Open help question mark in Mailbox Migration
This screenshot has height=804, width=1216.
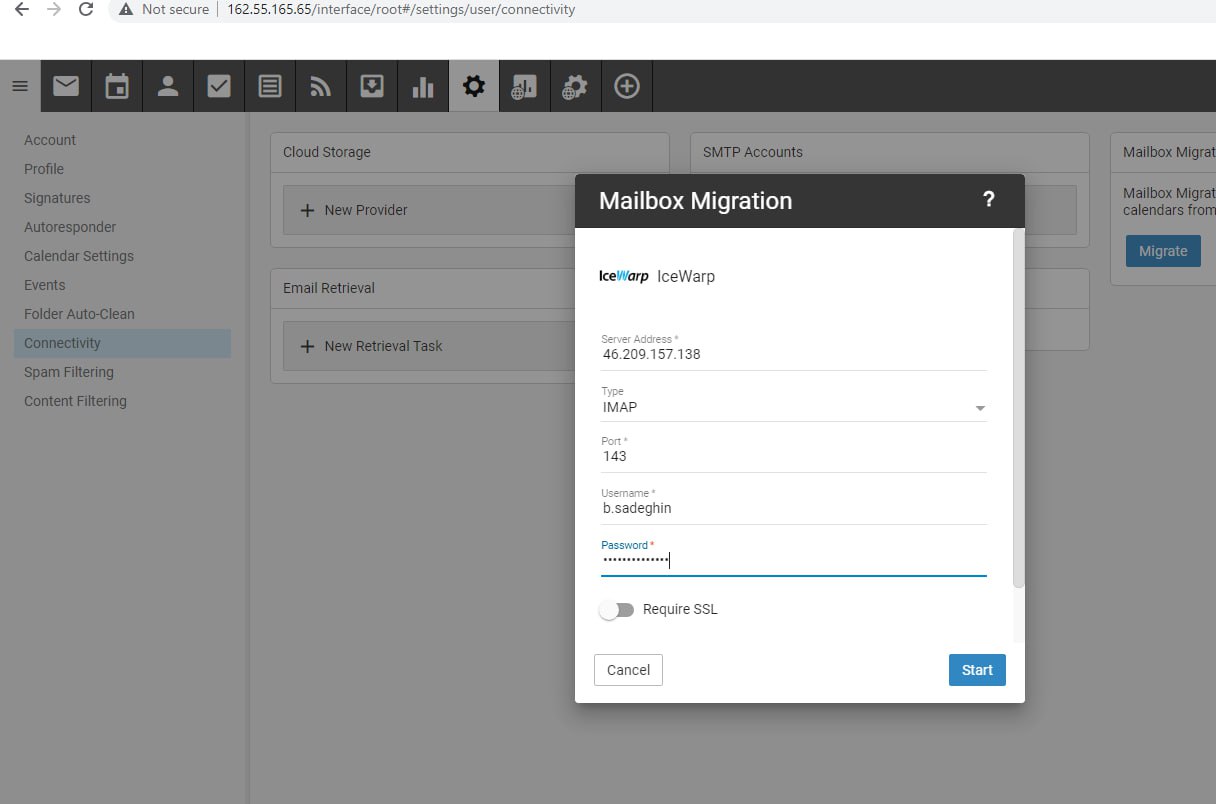click(989, 200)
